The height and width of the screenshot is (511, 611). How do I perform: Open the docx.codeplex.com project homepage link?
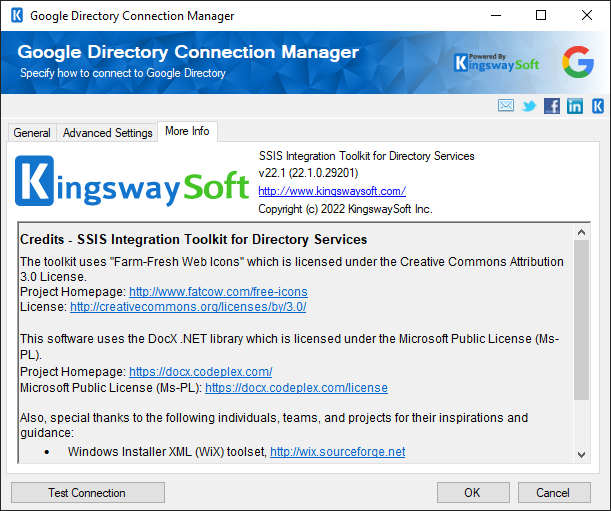pyautogui.click(x=201, y=372)
